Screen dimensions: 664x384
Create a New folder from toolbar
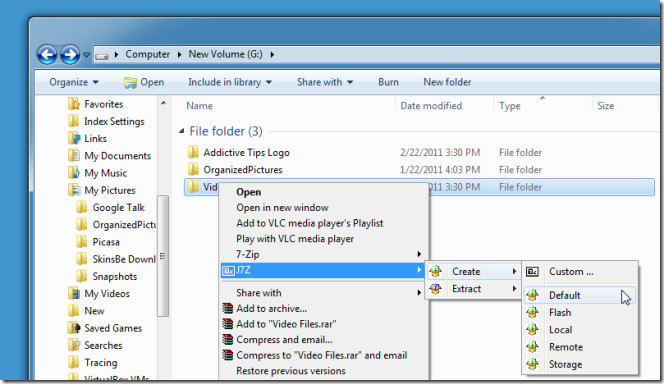[x=447, y=82]
